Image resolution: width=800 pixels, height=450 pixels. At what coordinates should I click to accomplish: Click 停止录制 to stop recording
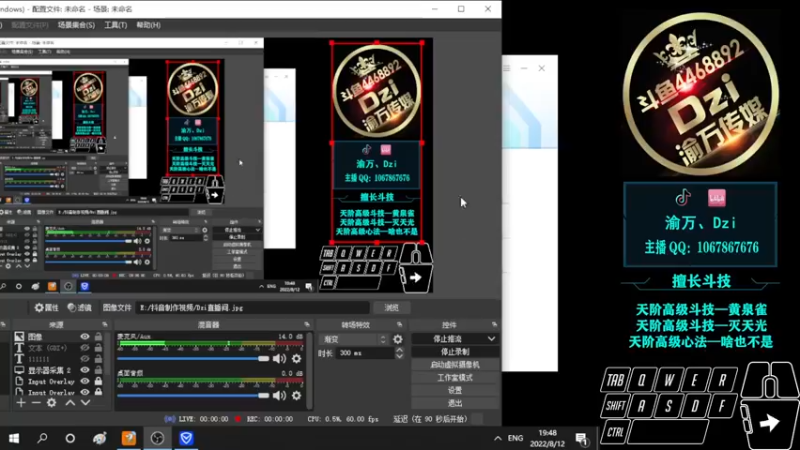tap(455, 352)
